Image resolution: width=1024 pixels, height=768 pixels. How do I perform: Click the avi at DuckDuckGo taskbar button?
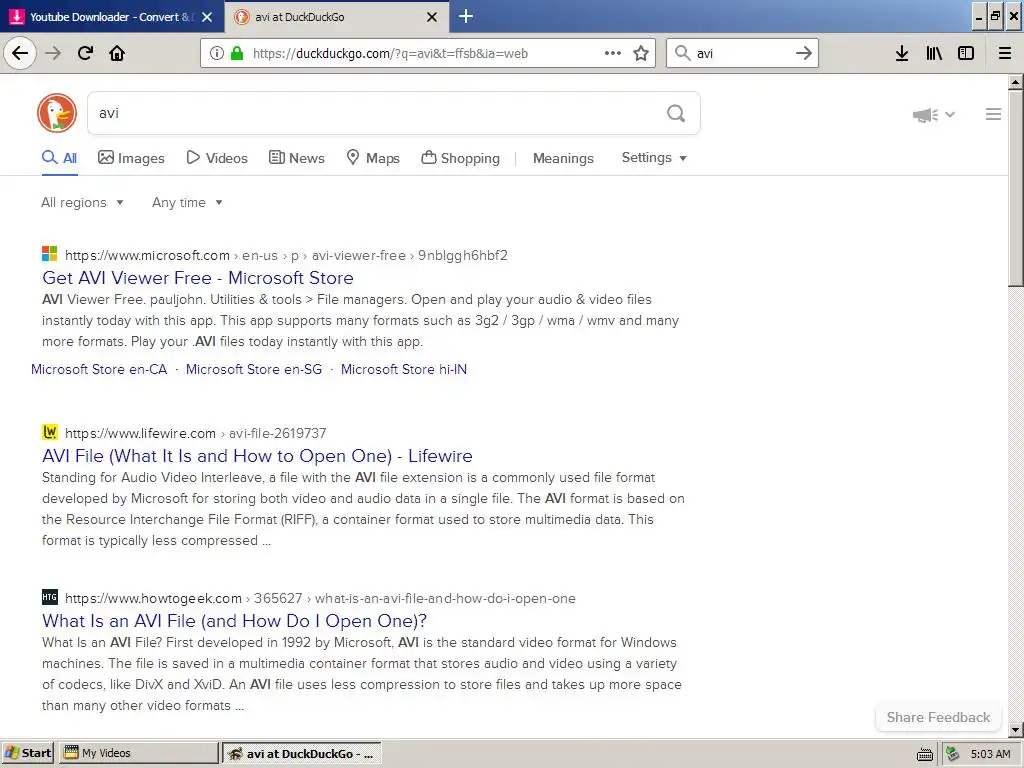(x=301, y=754)
